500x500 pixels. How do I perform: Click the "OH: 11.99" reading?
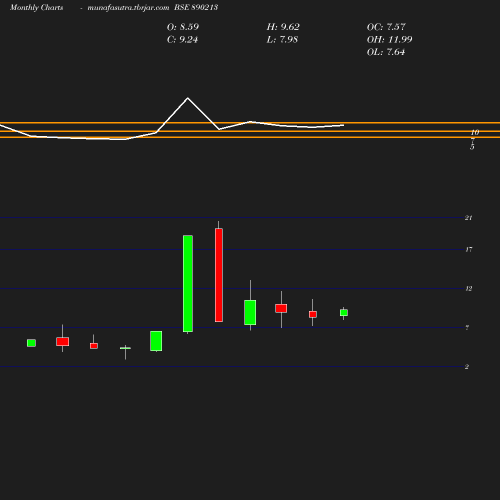tap(389, 40)
